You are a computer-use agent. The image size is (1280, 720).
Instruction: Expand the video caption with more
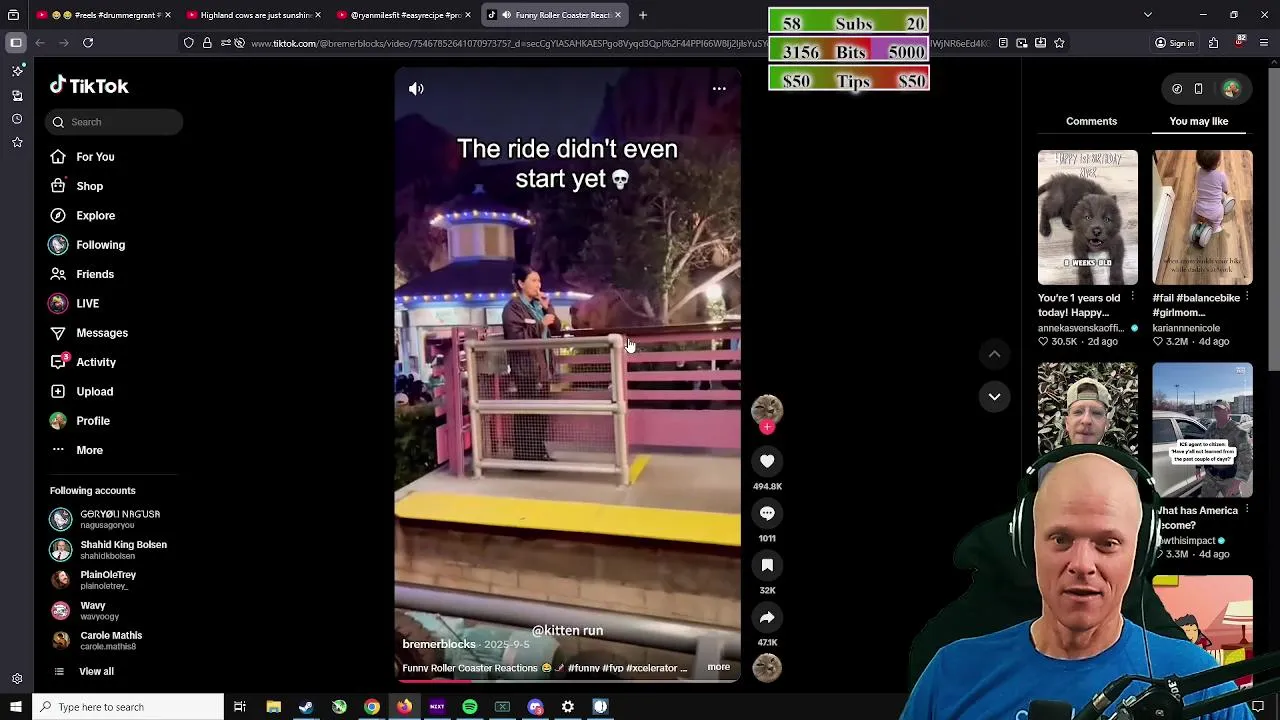click(718, 667)
